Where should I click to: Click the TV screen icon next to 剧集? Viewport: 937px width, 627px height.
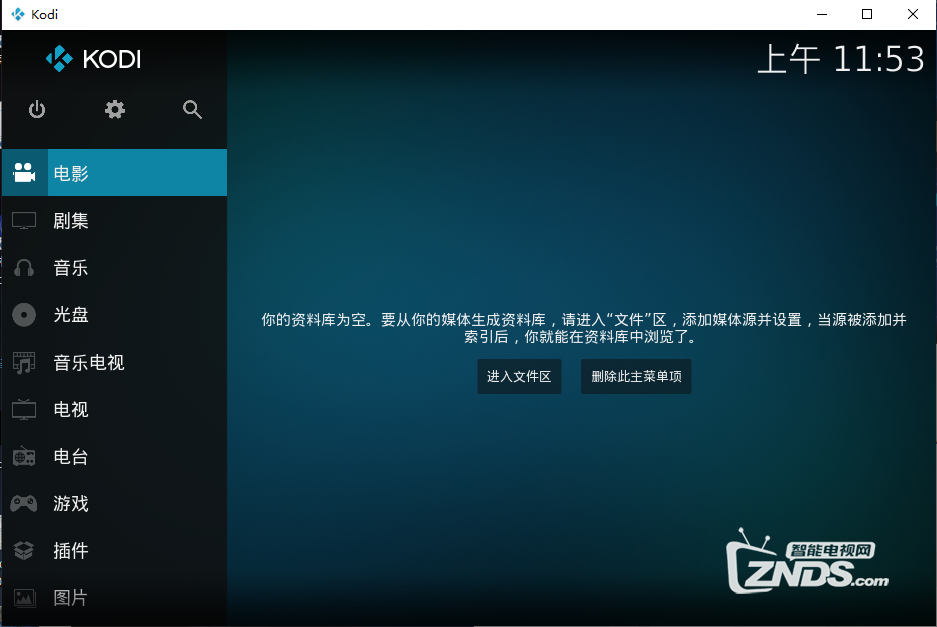tap(23, 220)
